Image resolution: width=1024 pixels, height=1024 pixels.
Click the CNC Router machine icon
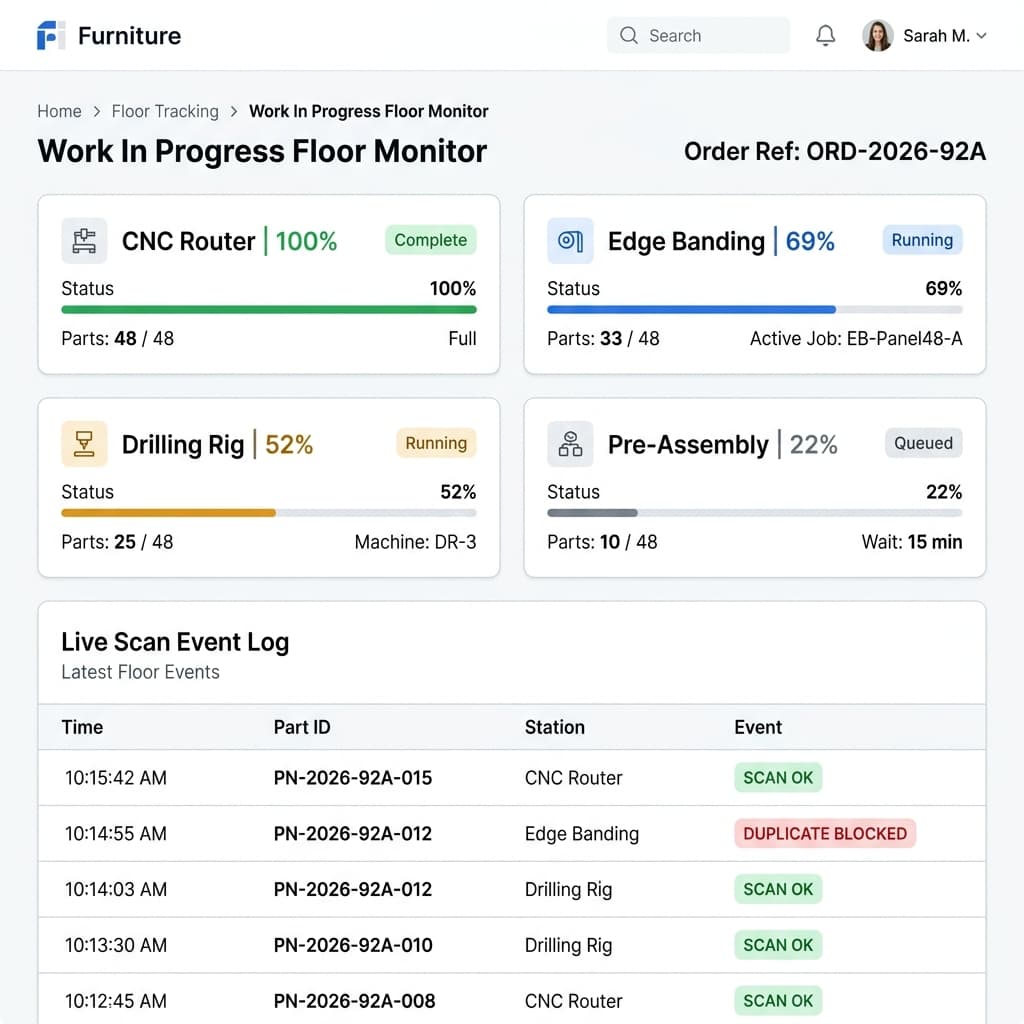tap(84, 241)
